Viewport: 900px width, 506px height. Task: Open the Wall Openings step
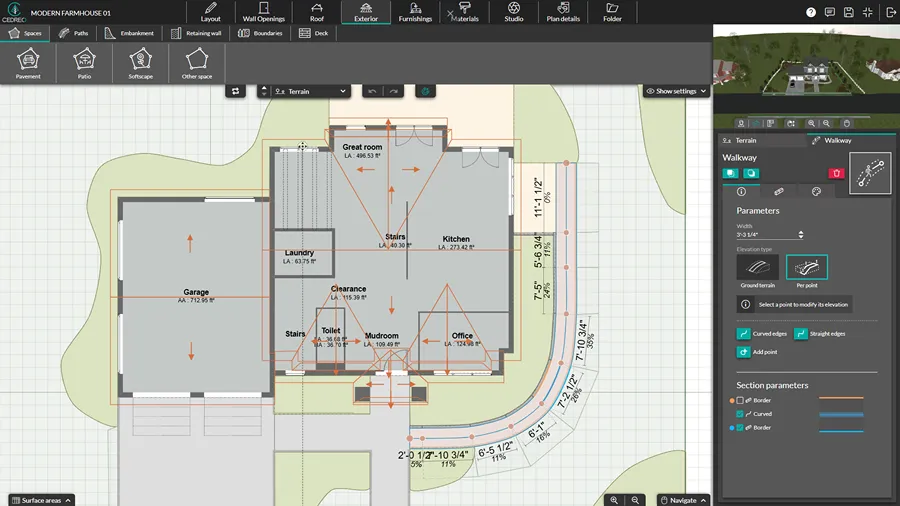pyautogui.click(x=263, y=12)
